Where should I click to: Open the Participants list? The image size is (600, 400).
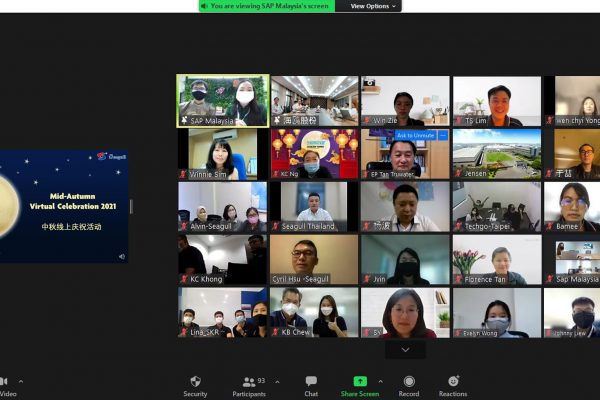pos(249,384)
